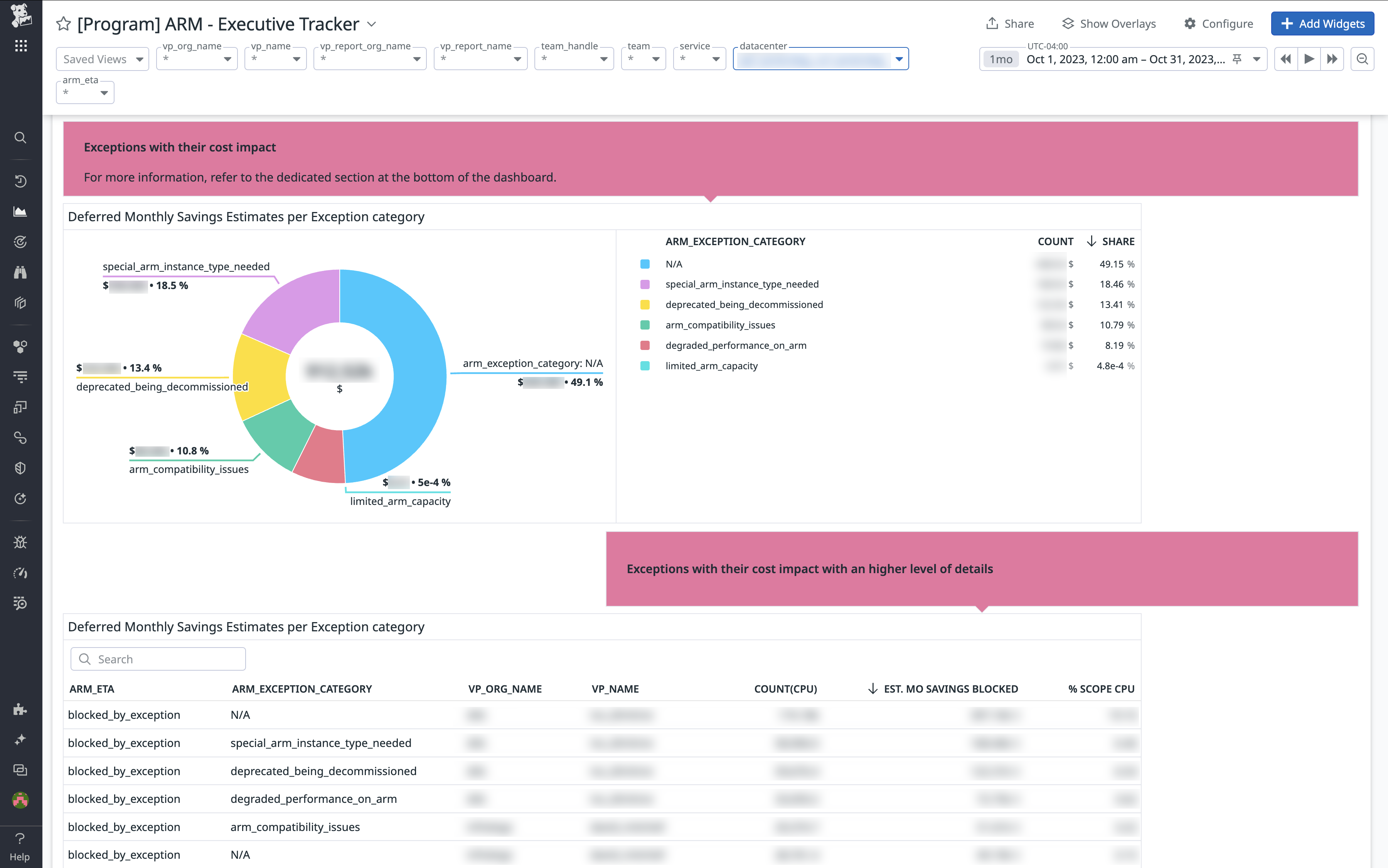The width and height of the screenshot is (1388, 868).
Task: Open the Security shield section
Action: point(21,467)
